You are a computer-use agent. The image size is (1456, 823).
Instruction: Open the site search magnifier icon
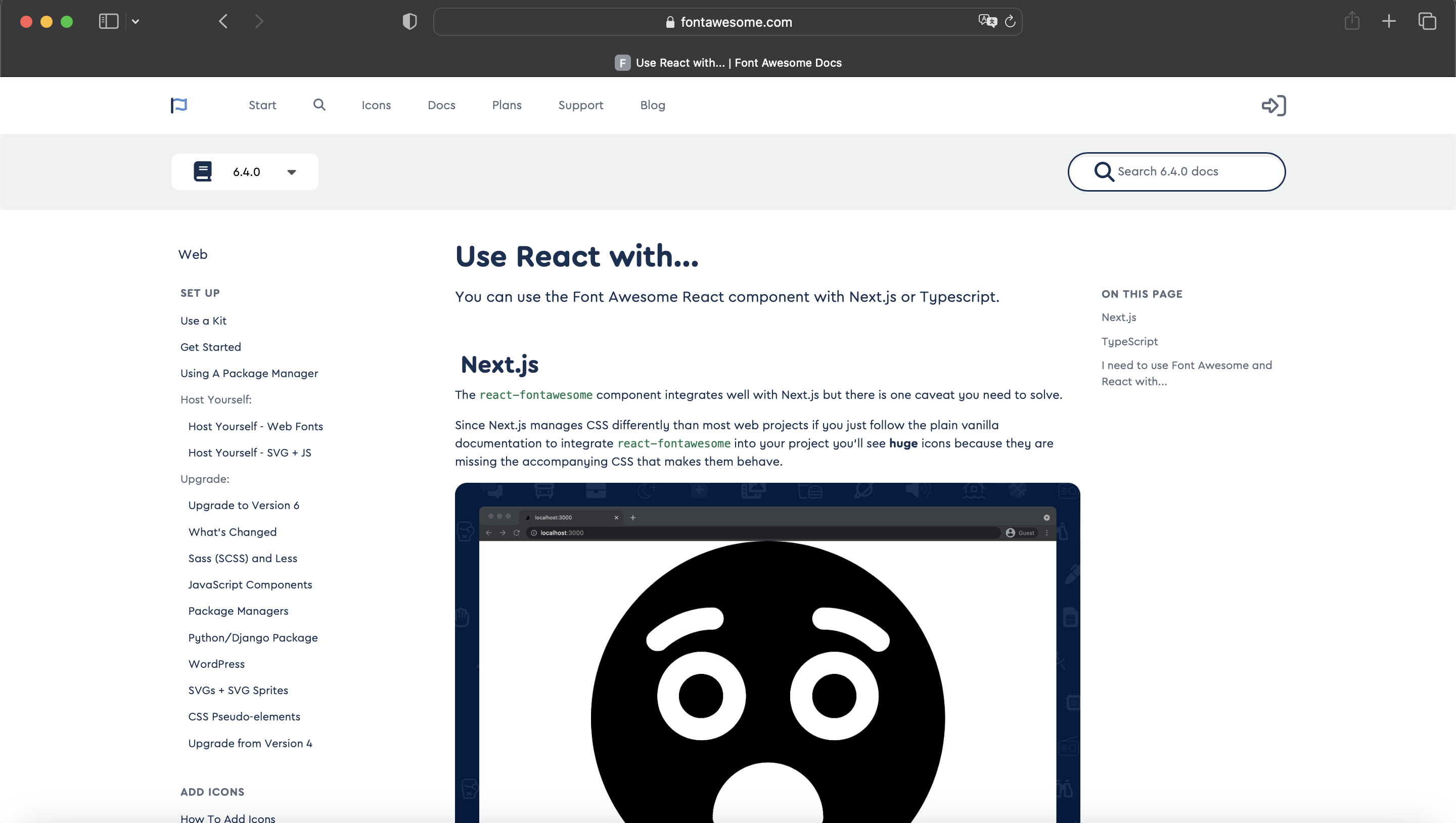(x=320, y=105)
